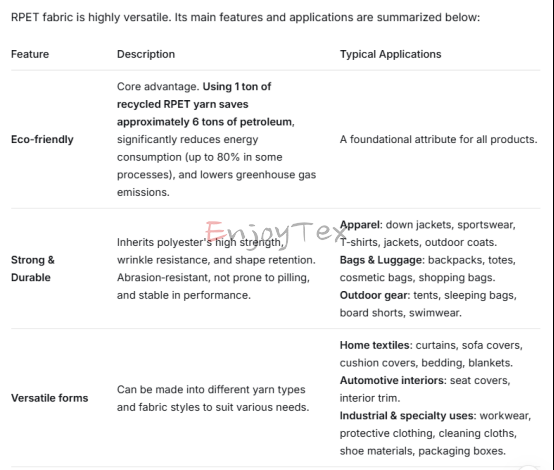Click the intro sentence about RPET fabric versatility
The image size is (554, 470).
246,17
